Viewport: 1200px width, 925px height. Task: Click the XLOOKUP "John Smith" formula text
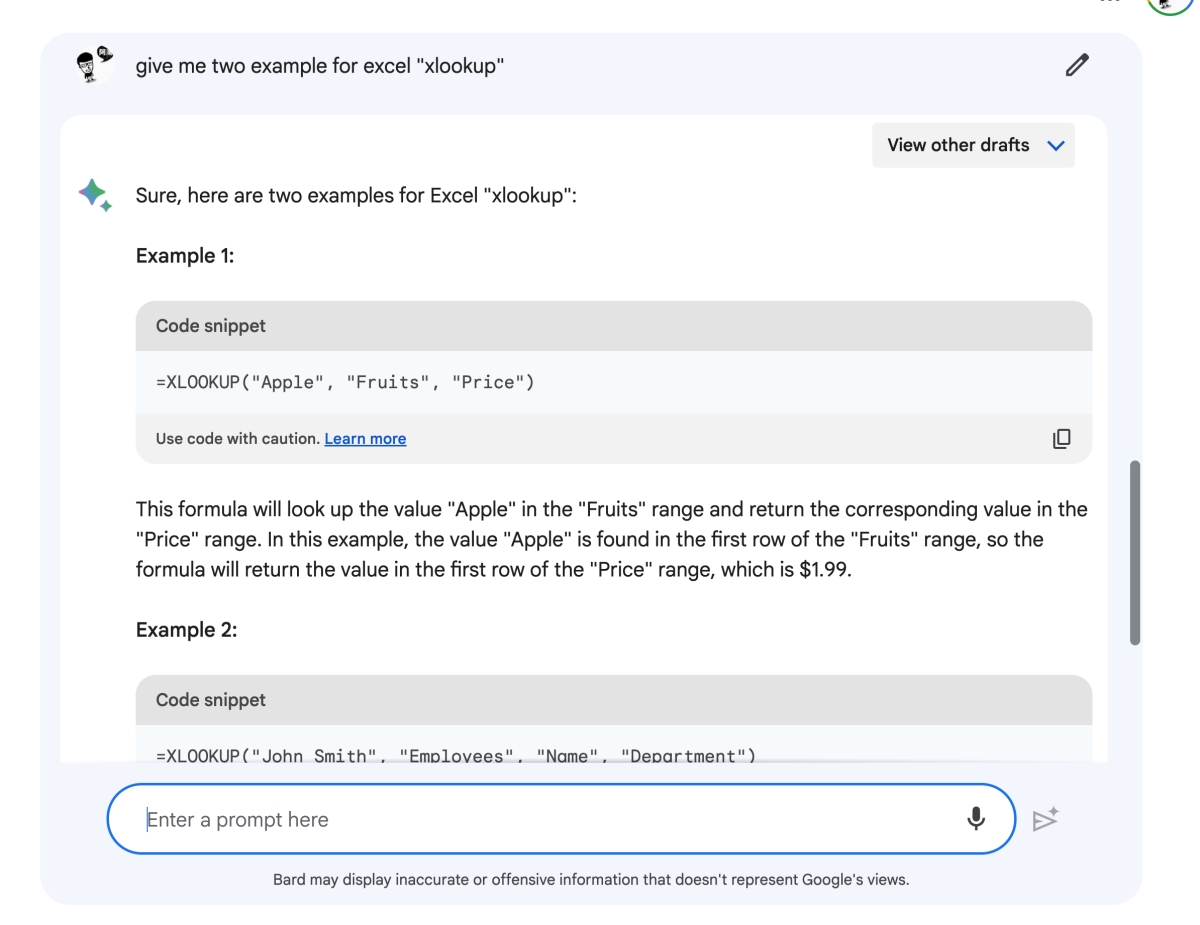(456, 755)
